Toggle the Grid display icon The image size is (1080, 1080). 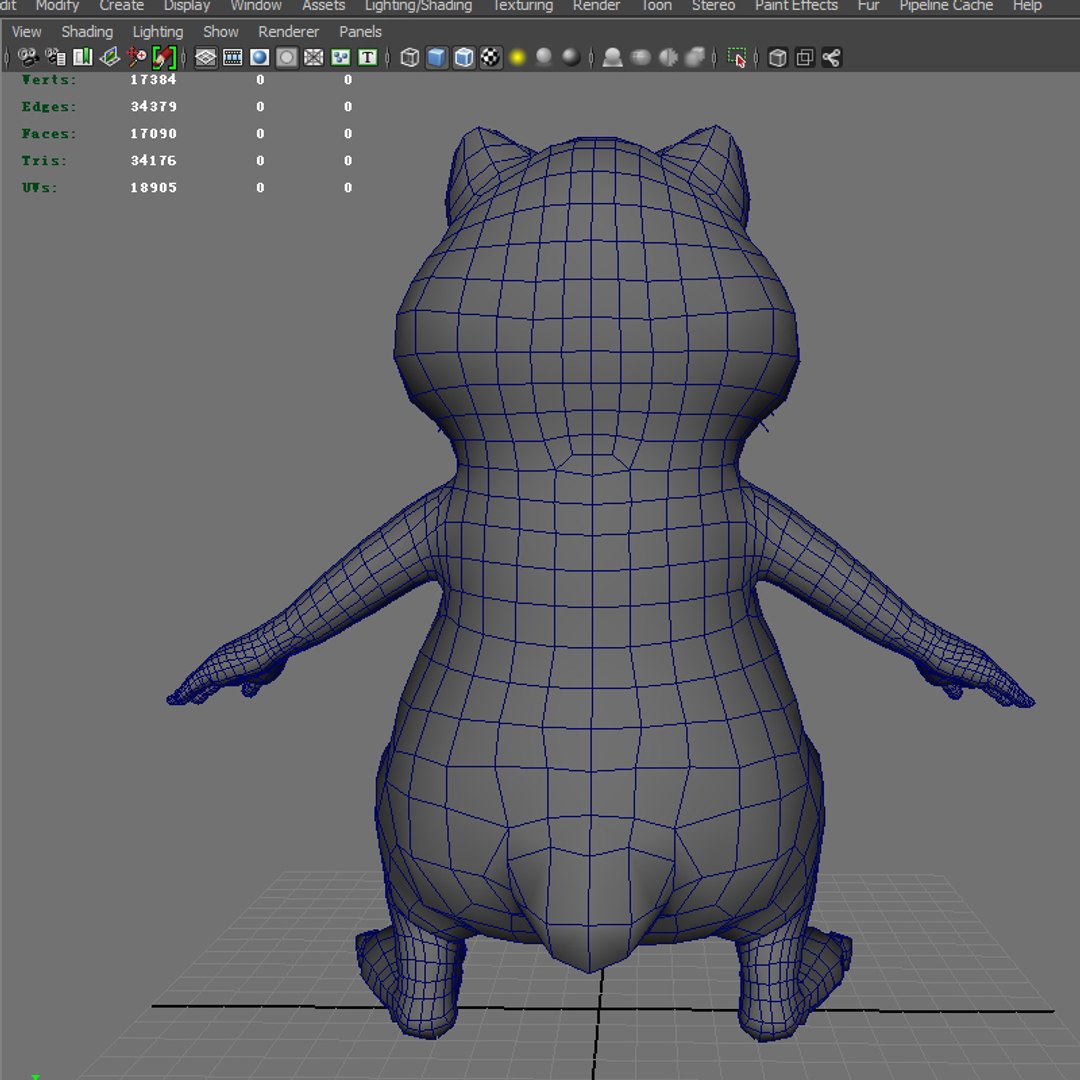(205, 57)
